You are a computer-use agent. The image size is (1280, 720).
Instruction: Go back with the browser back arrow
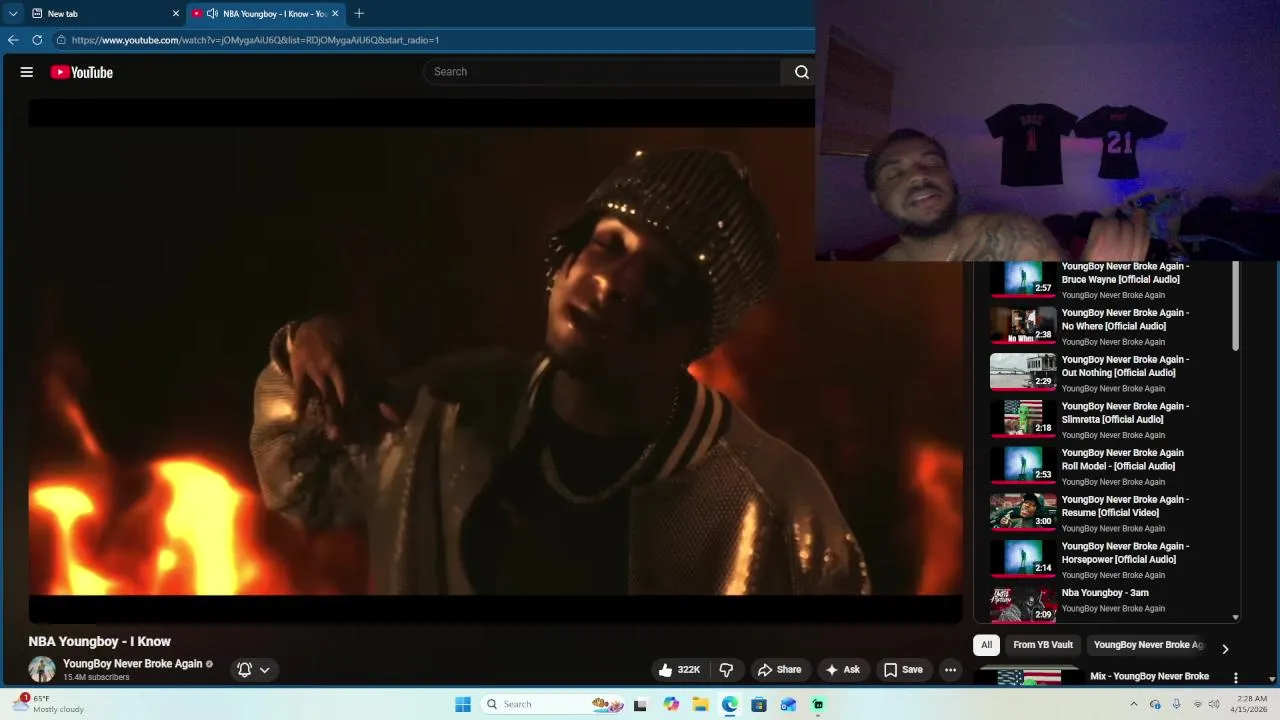pos(13,40)
